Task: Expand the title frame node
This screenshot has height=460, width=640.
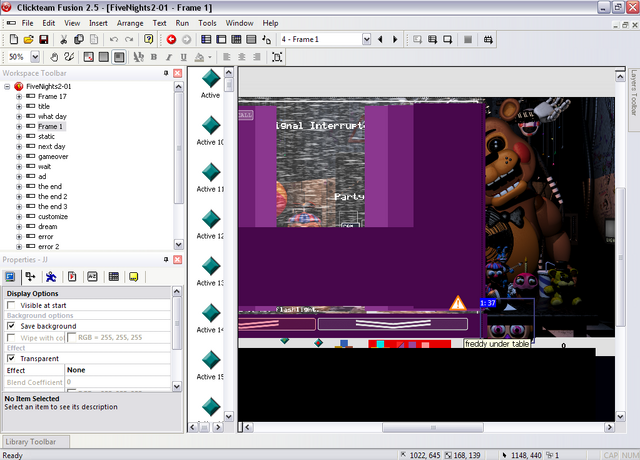Action: [19, 107]
